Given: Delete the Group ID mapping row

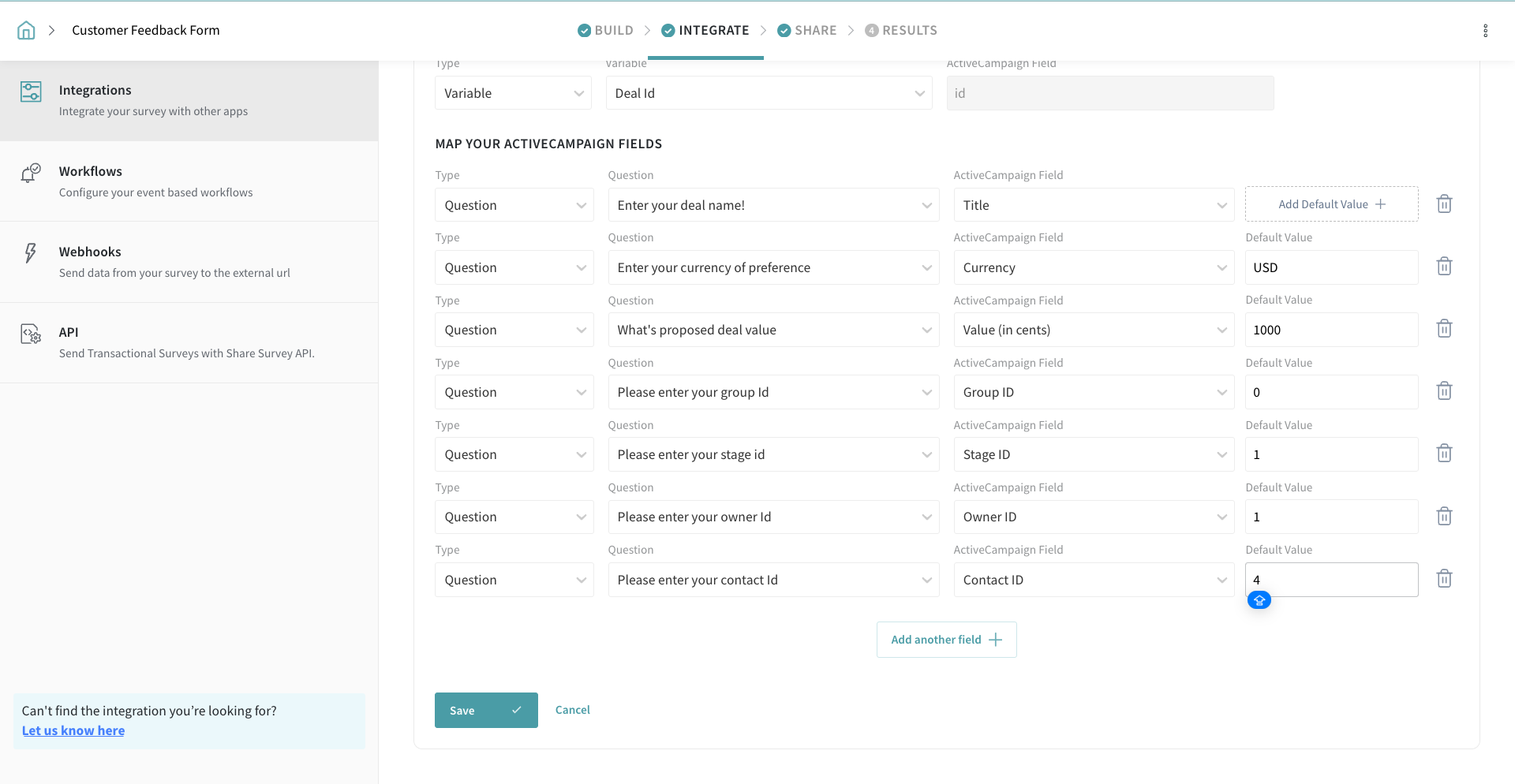Looking at the screenshot, I should tap(1444, 391).
